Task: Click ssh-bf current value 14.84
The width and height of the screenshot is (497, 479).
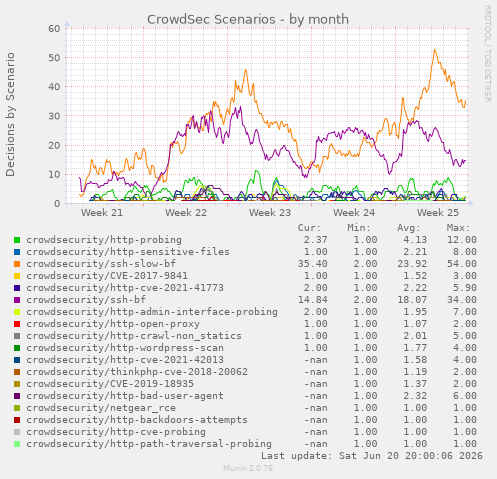Action: pyautogui.click(x=313, y=300)
